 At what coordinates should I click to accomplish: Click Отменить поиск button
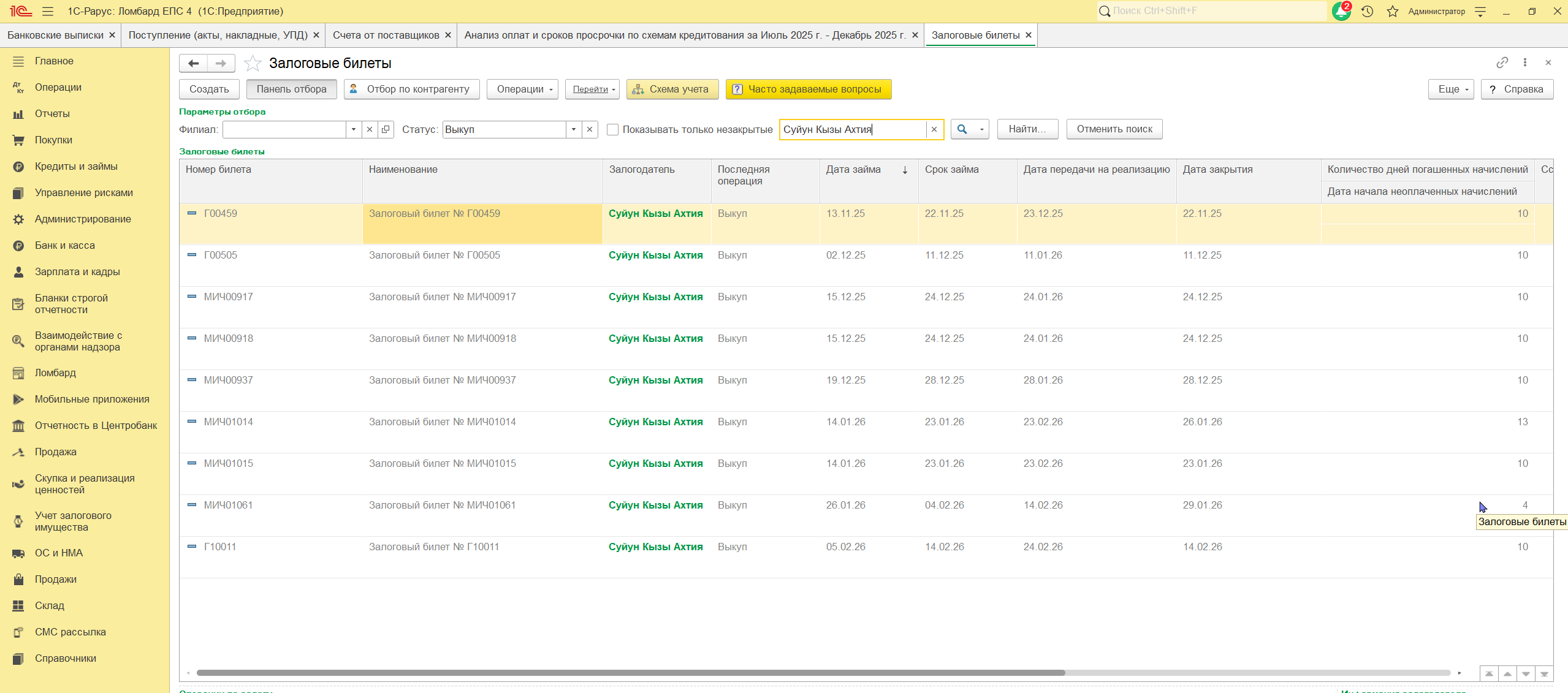click(1114, 129)
